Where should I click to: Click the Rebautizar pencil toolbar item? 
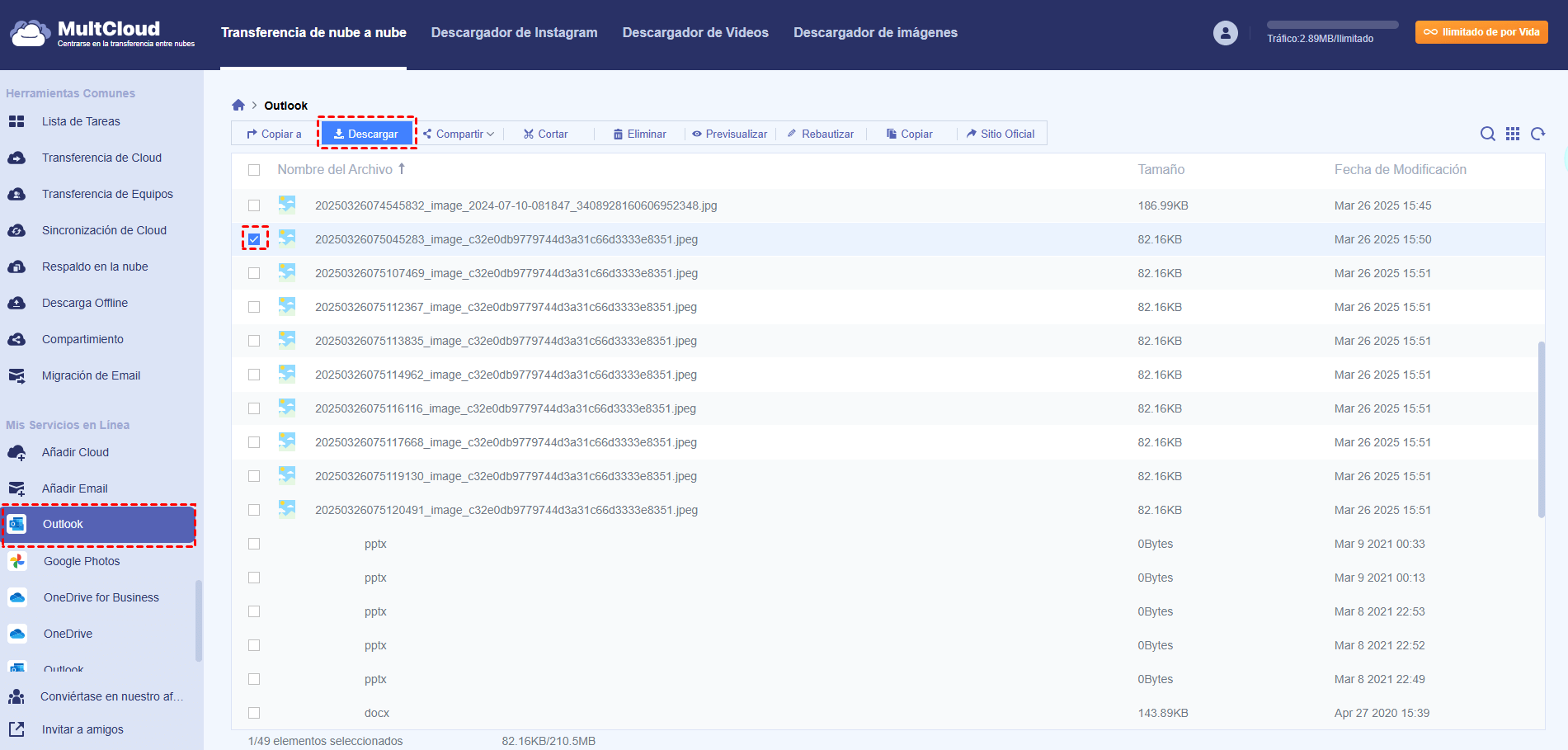820,134
